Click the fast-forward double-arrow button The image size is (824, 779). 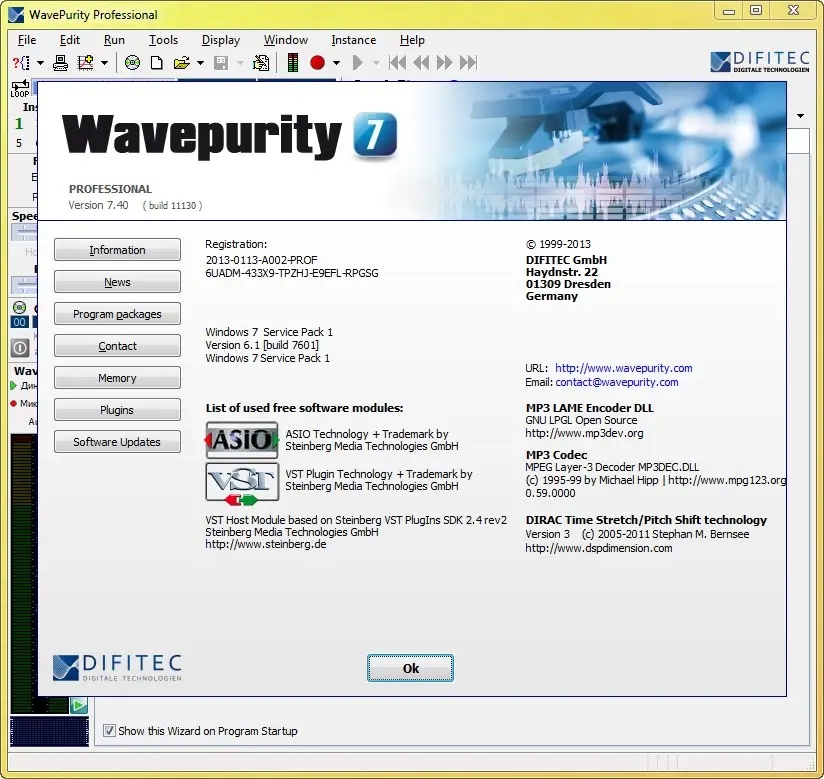click(445, 63)
